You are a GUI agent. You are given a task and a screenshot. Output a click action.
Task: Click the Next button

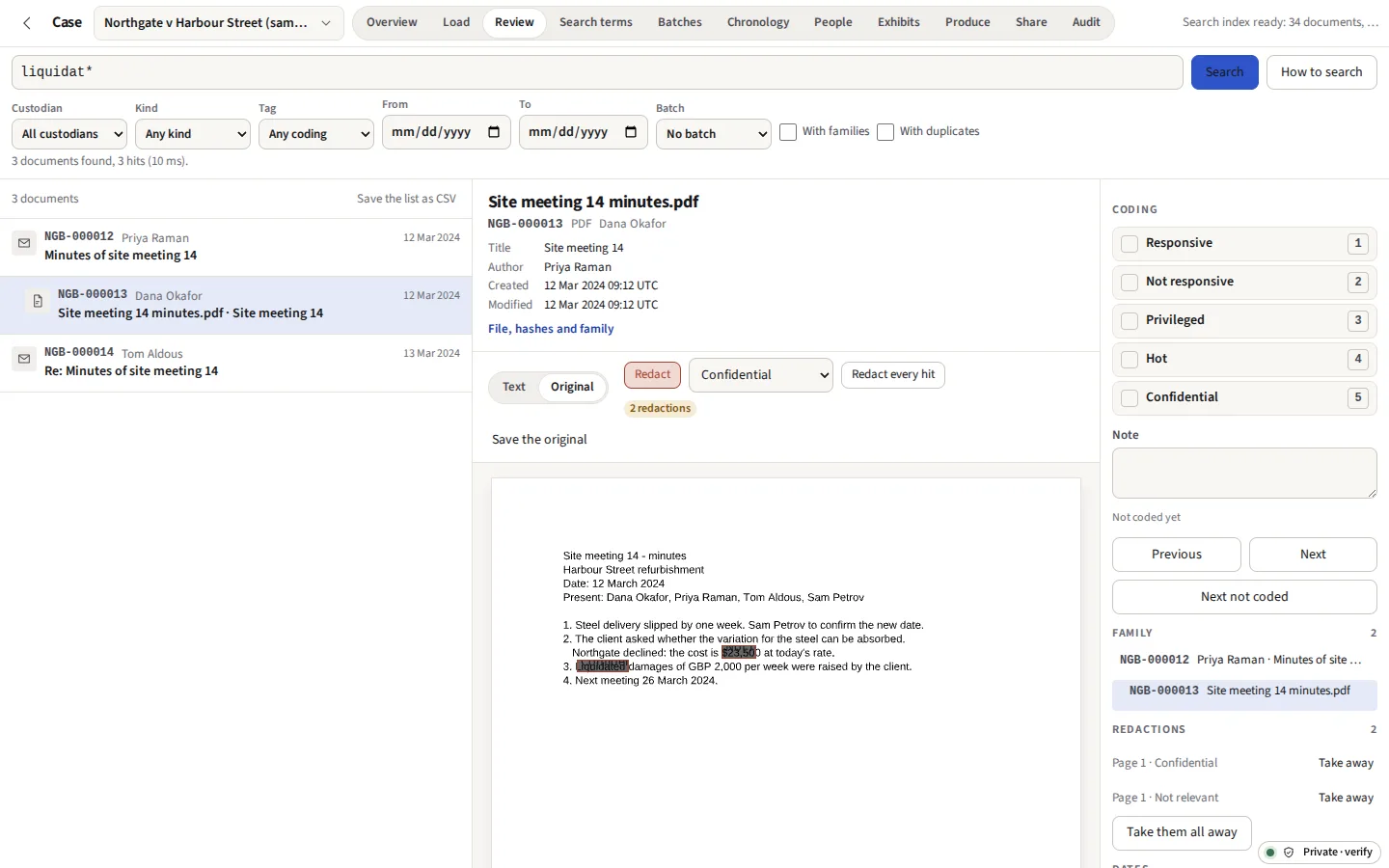point(1313,555)
